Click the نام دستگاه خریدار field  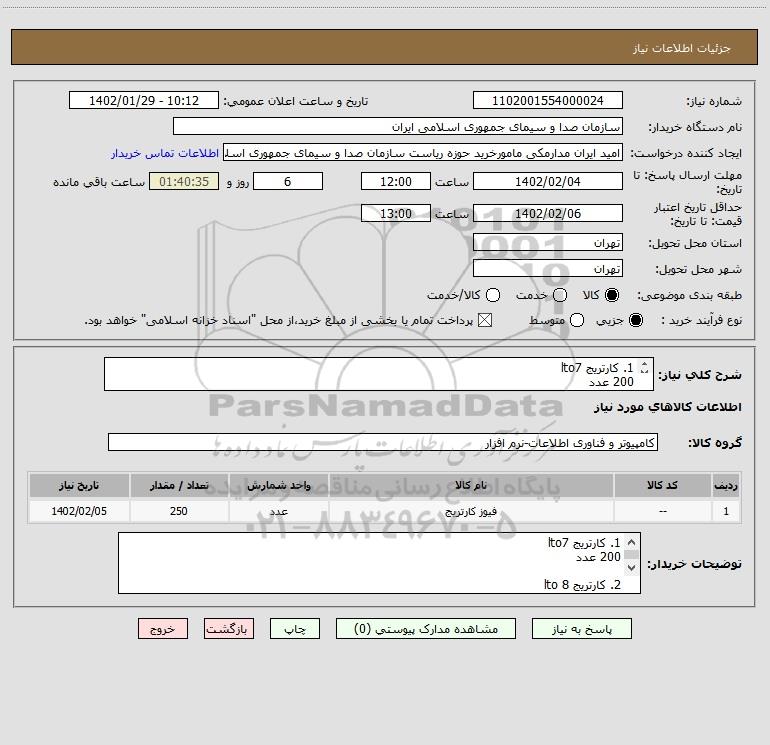(x=398, y=126)
